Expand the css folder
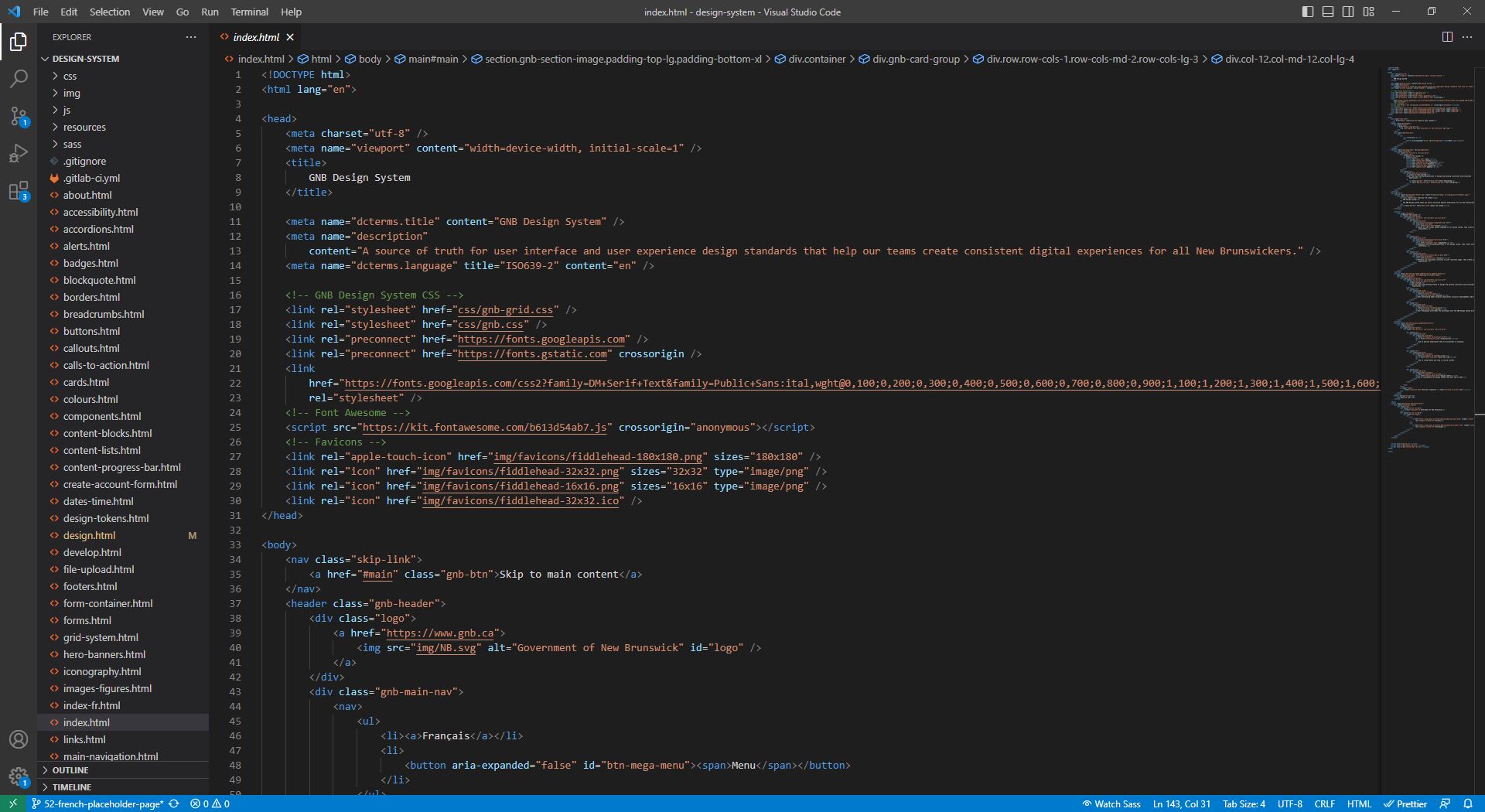 click(70, 76)
